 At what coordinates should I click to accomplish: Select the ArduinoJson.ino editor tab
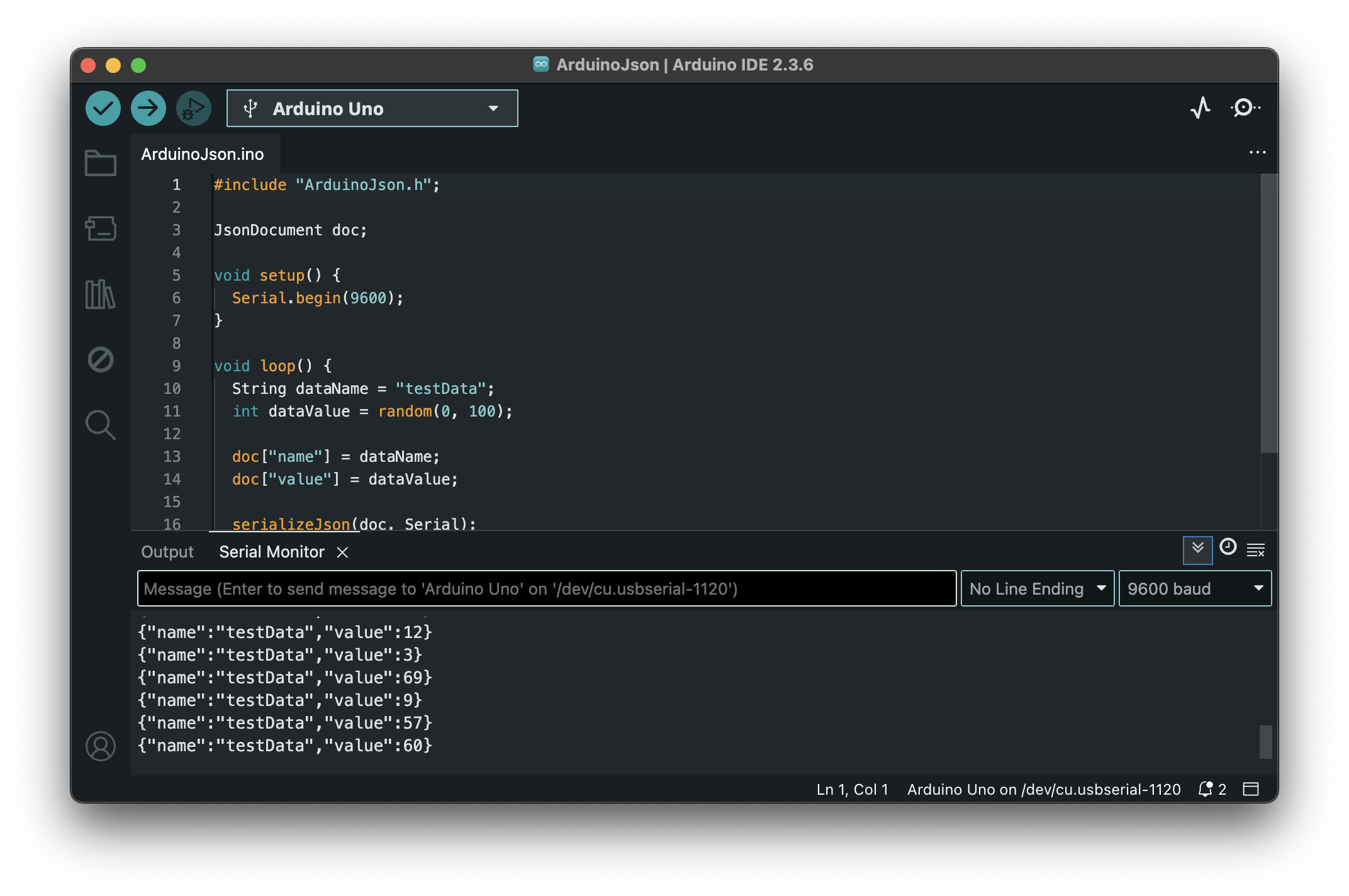[203, 154]
